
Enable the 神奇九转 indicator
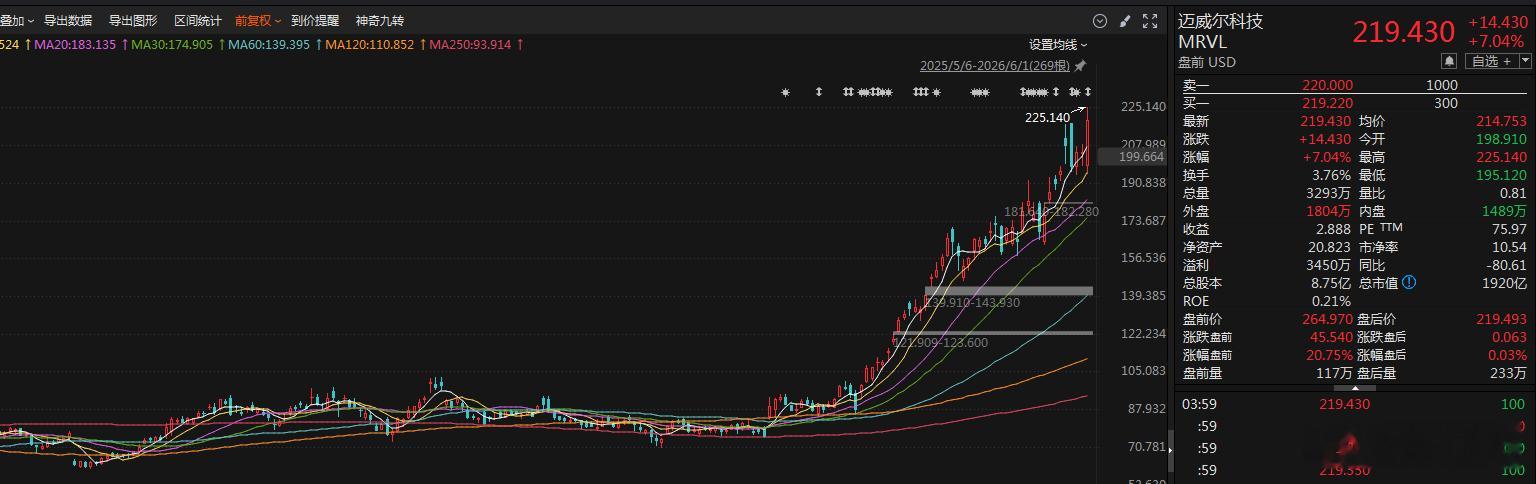point(380,21)
